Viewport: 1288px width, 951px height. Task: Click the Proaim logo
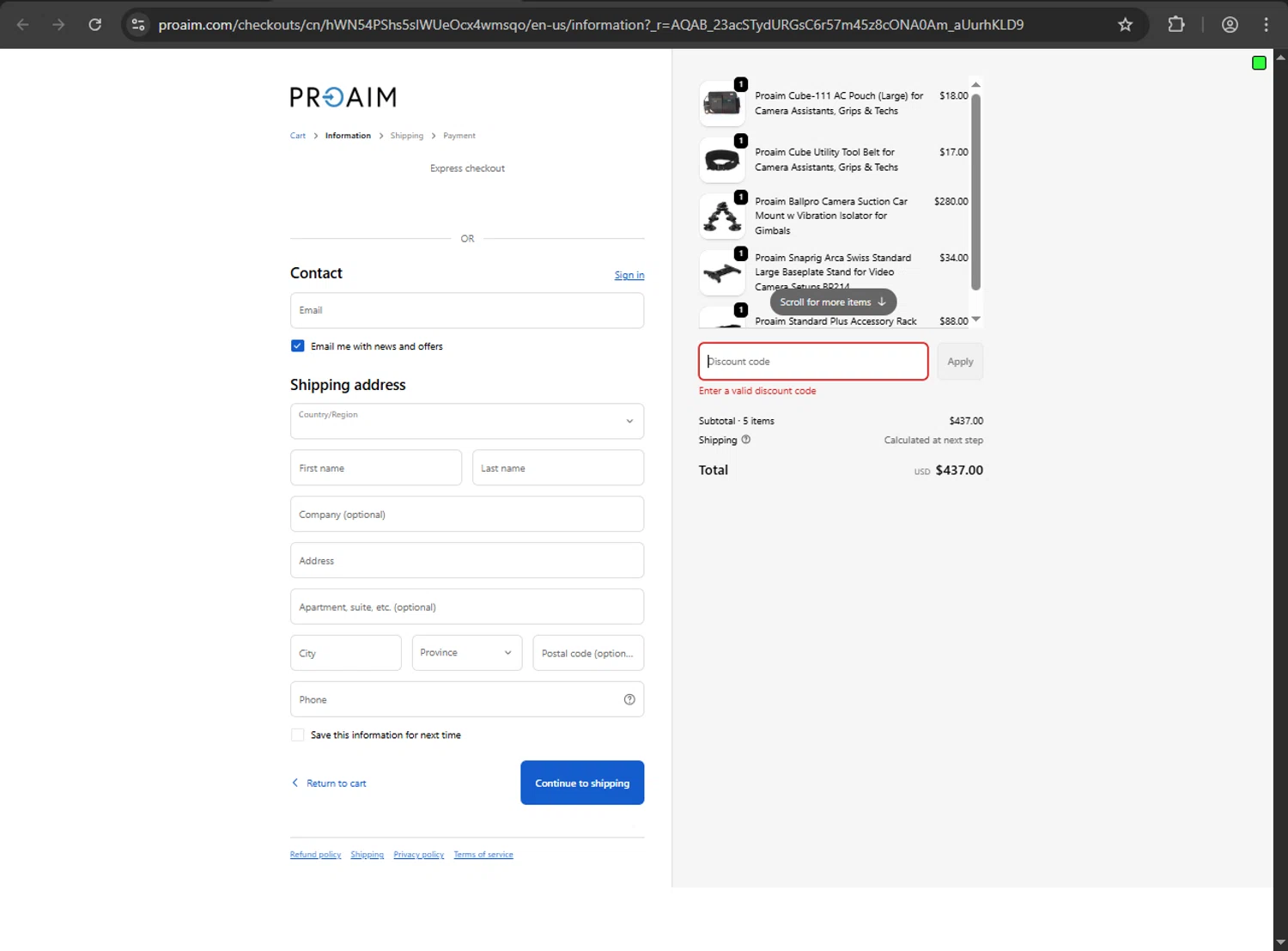tap(343, 97)
